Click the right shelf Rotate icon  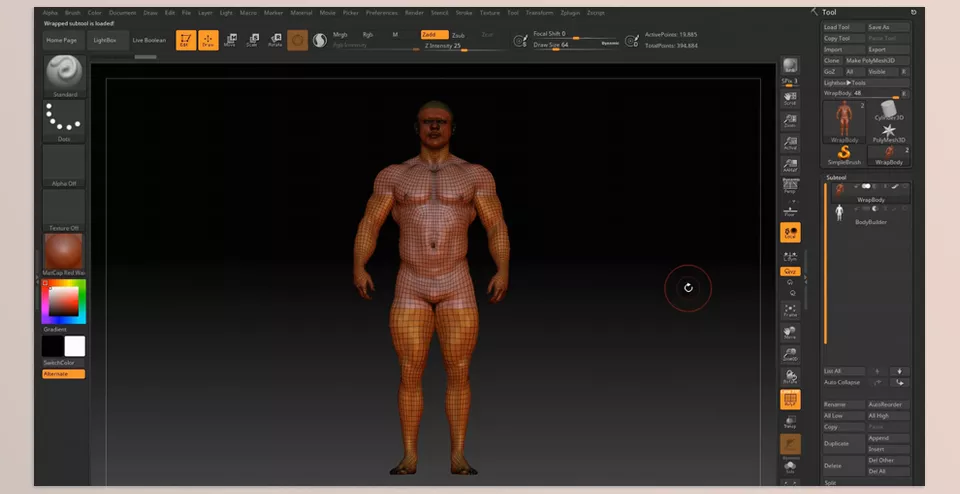click(790, 376)
